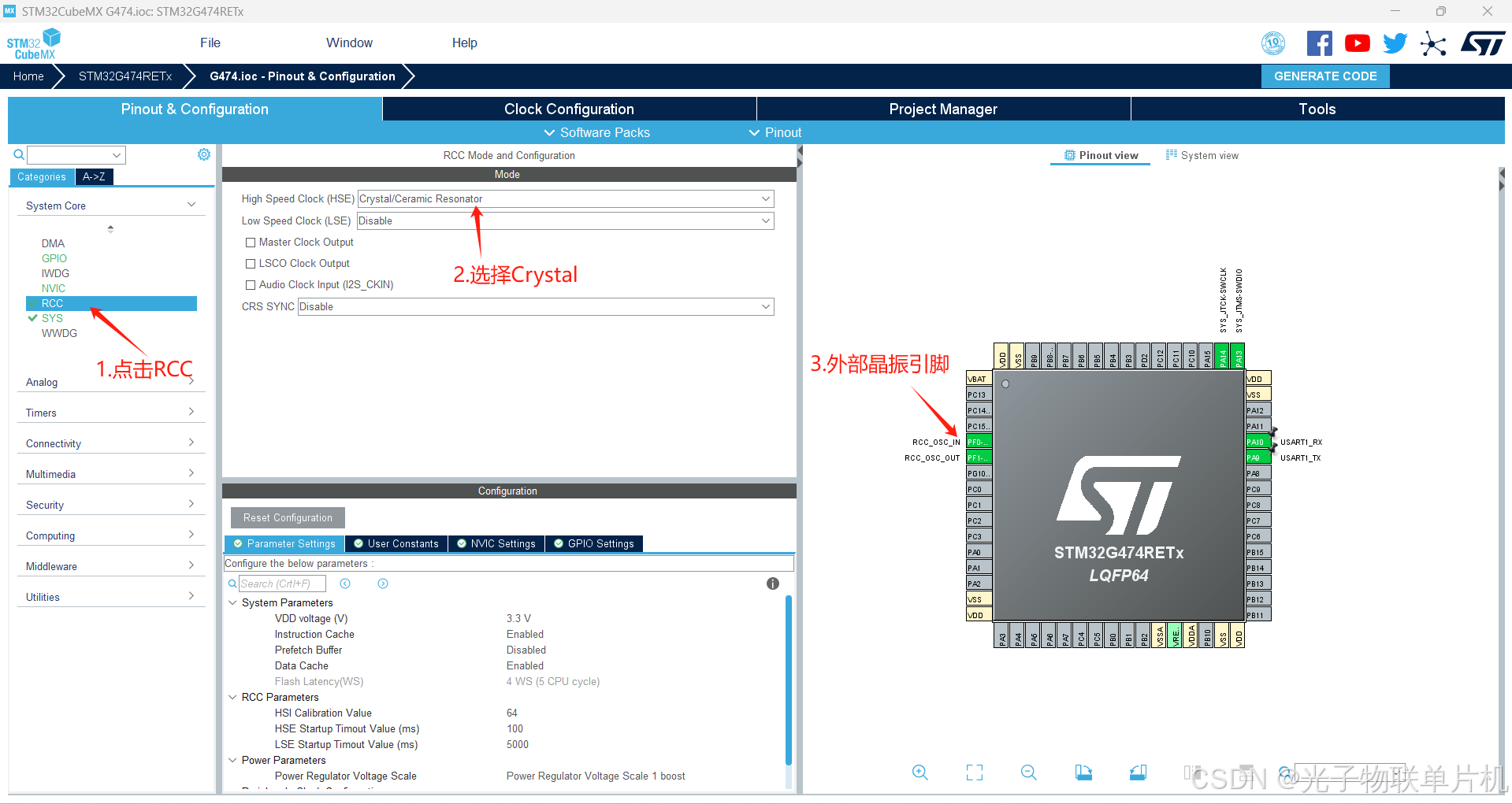Rotate the chip clockwise
This screenshot has width=1512, height=804.
click(1084, 773)
